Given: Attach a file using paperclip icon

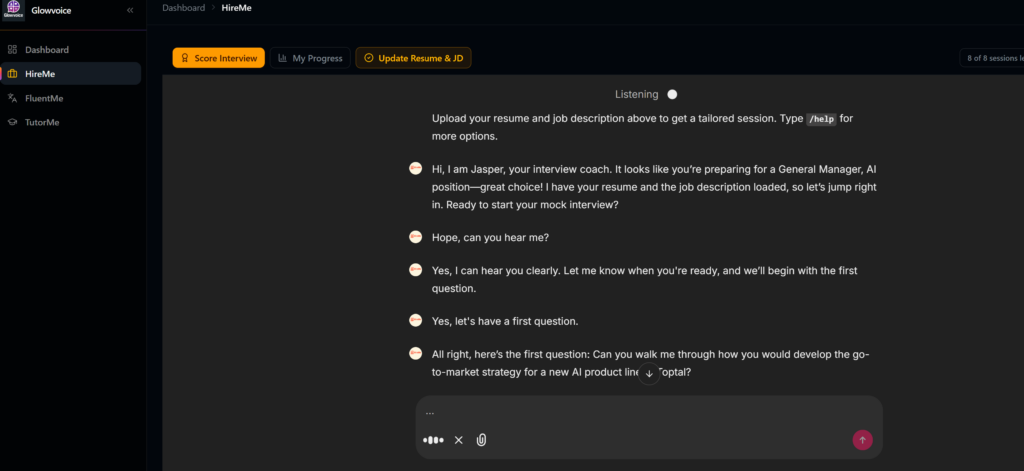Looking at the screenshot, I should (482, 440).
